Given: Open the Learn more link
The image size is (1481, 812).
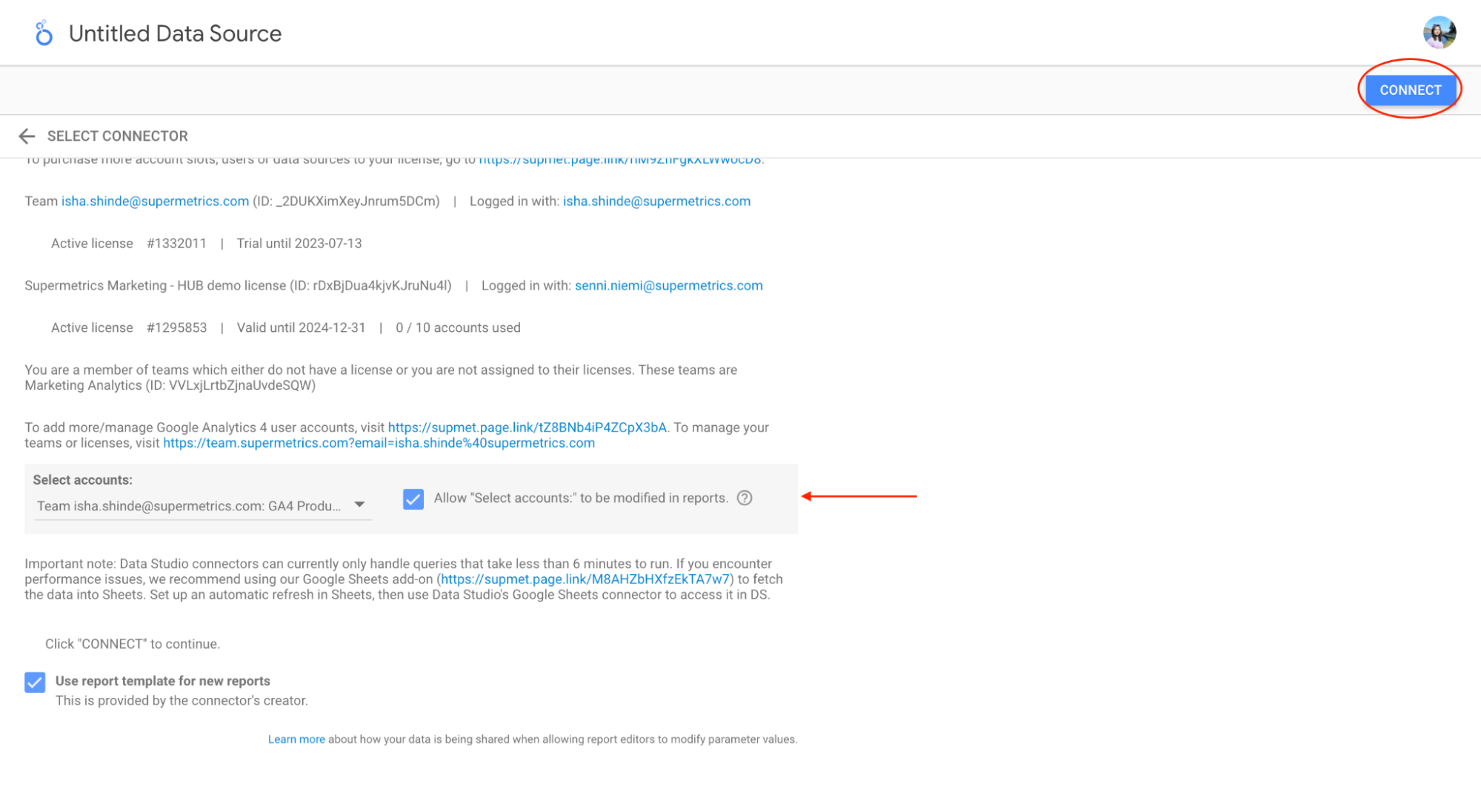Looking at the screenshot, I should pyautogui.click(x=296, y=739).
